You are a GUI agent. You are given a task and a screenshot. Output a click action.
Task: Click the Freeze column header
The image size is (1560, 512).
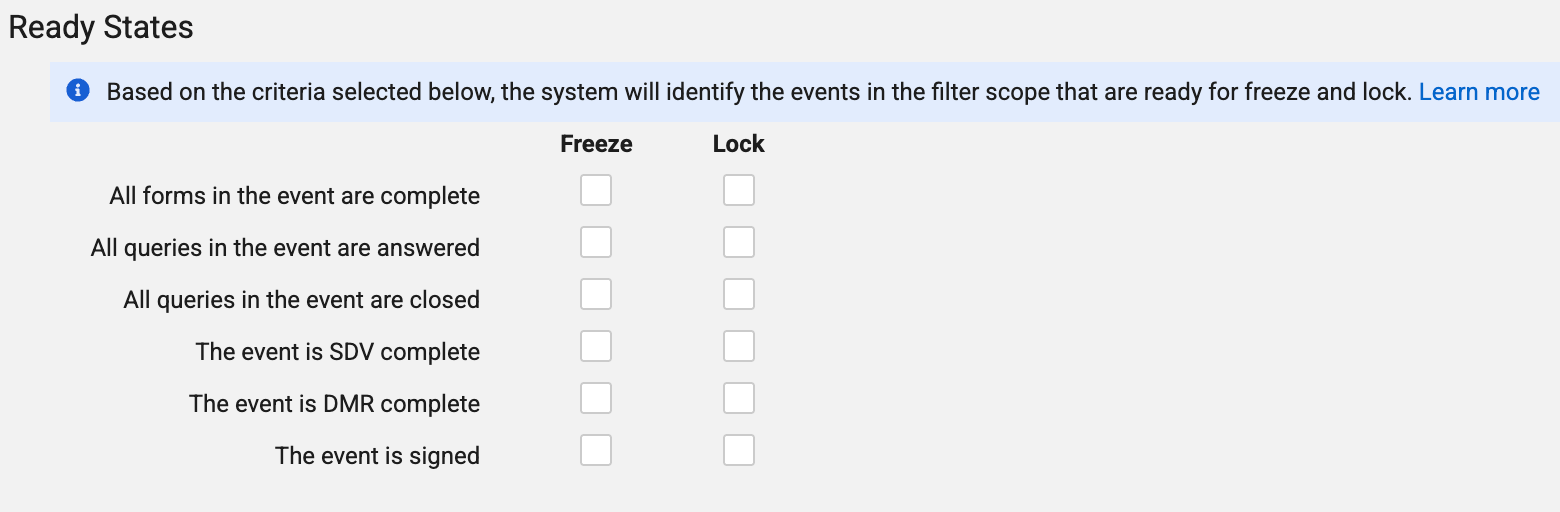[597, 144]
